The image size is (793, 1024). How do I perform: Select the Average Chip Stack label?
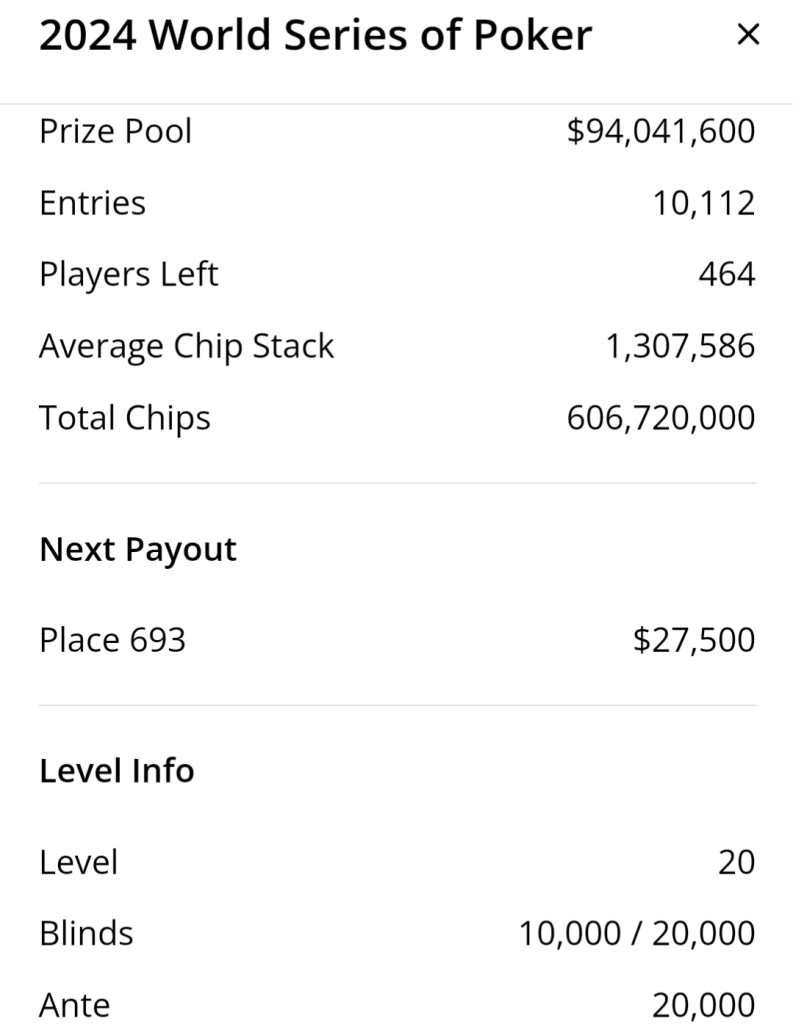(x=186, y=346)
